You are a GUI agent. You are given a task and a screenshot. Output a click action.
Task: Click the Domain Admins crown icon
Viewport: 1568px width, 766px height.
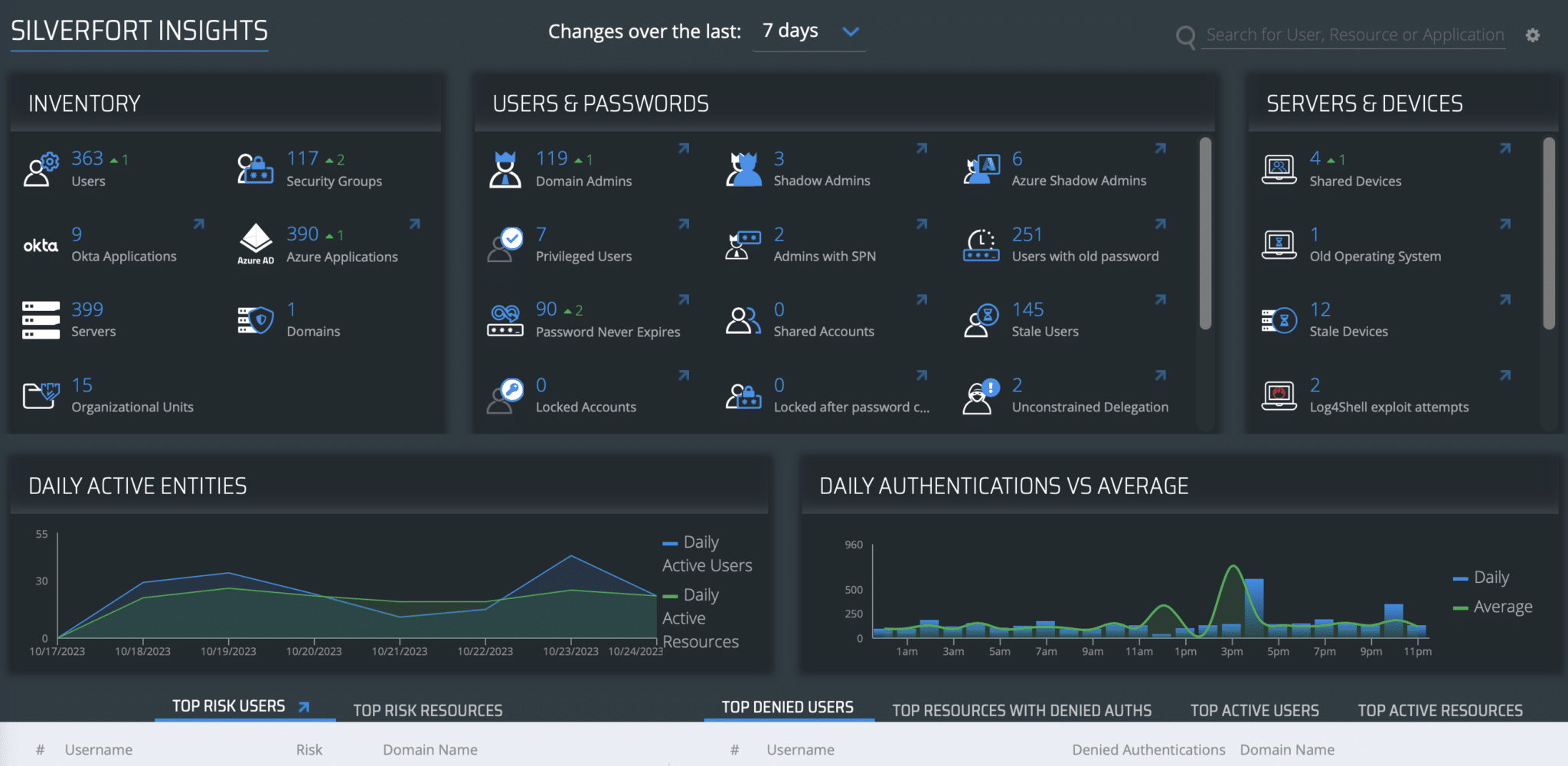[505, 169]
